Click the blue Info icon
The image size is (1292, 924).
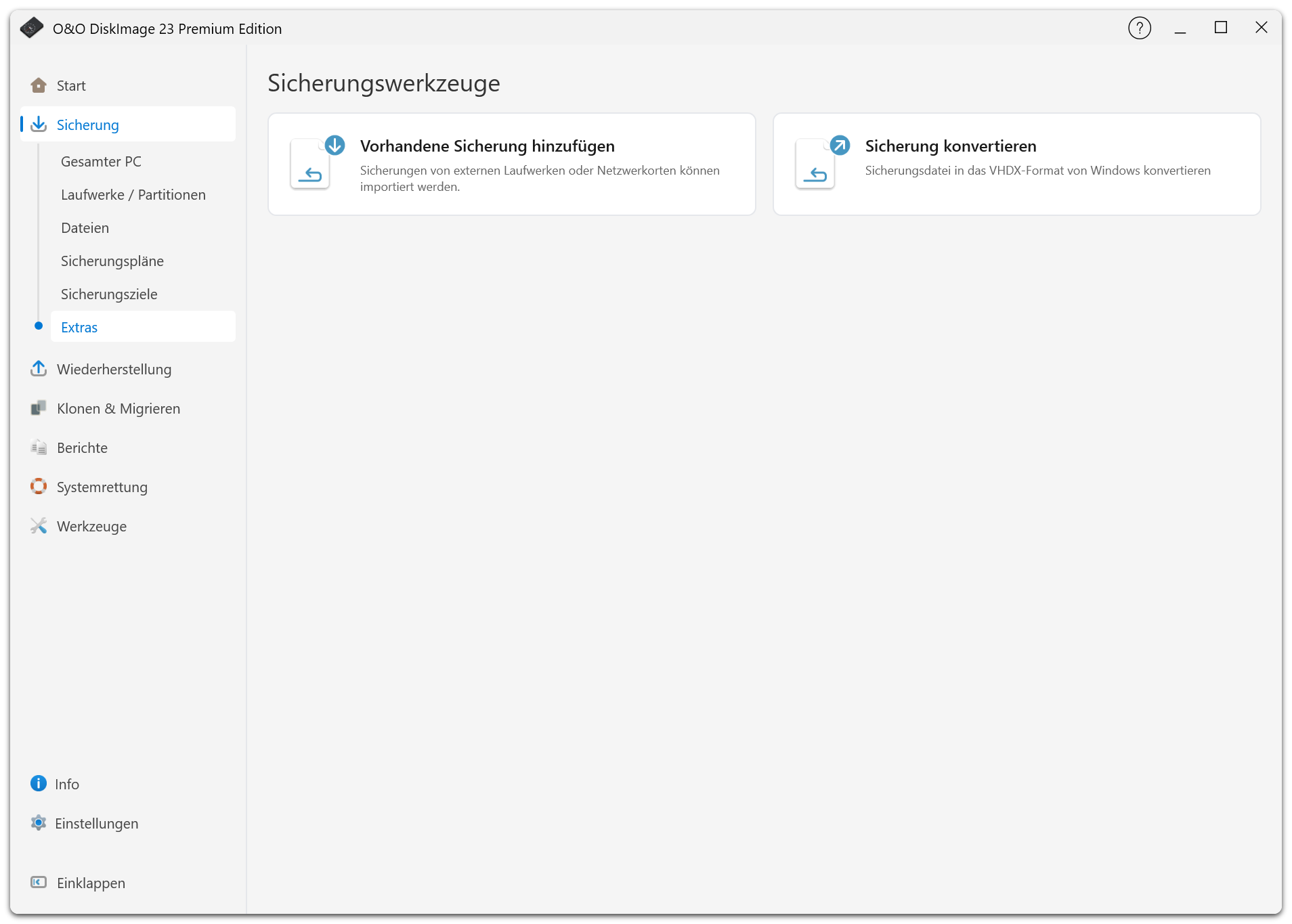coord(39,783)
